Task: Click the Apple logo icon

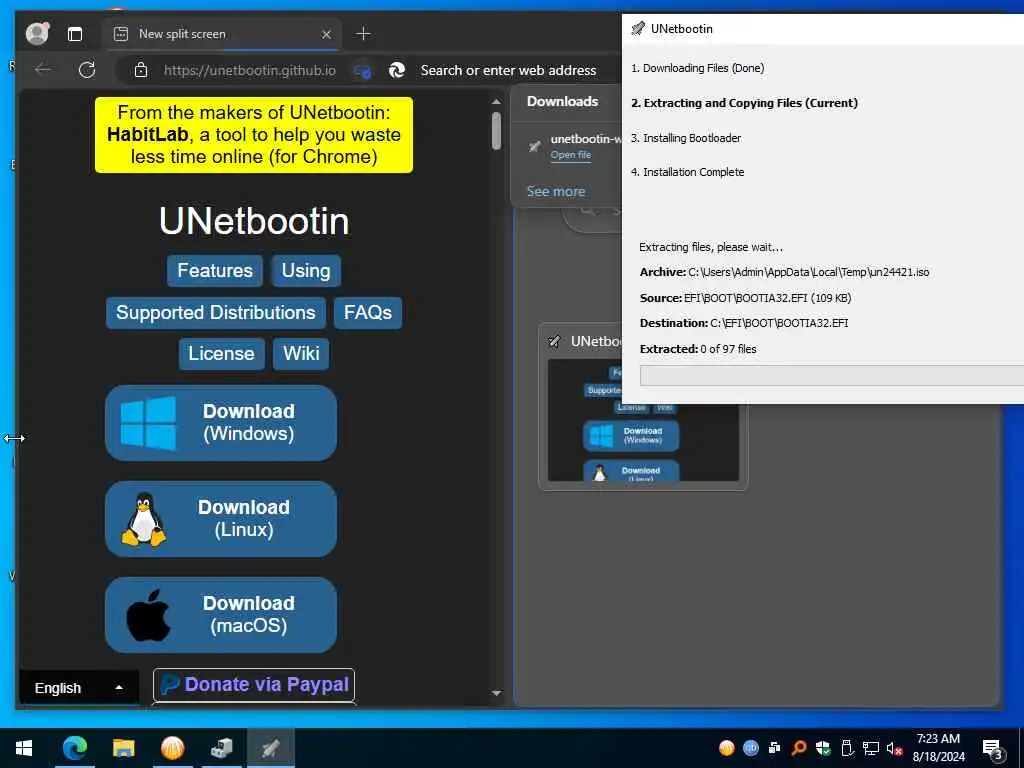Action: (148, 615)
